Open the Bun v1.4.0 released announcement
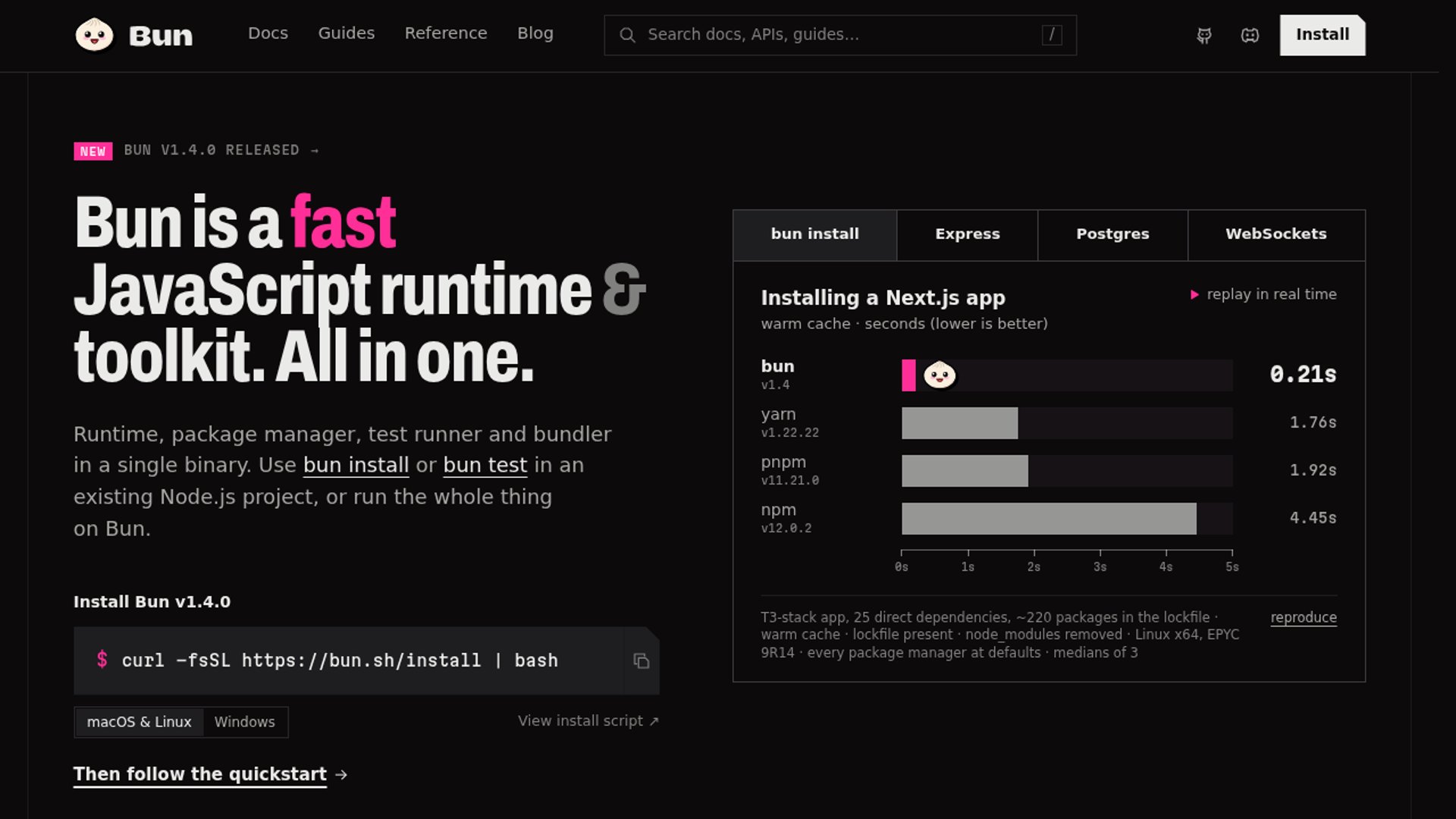 pyautogui.click(x=221, y=150)
